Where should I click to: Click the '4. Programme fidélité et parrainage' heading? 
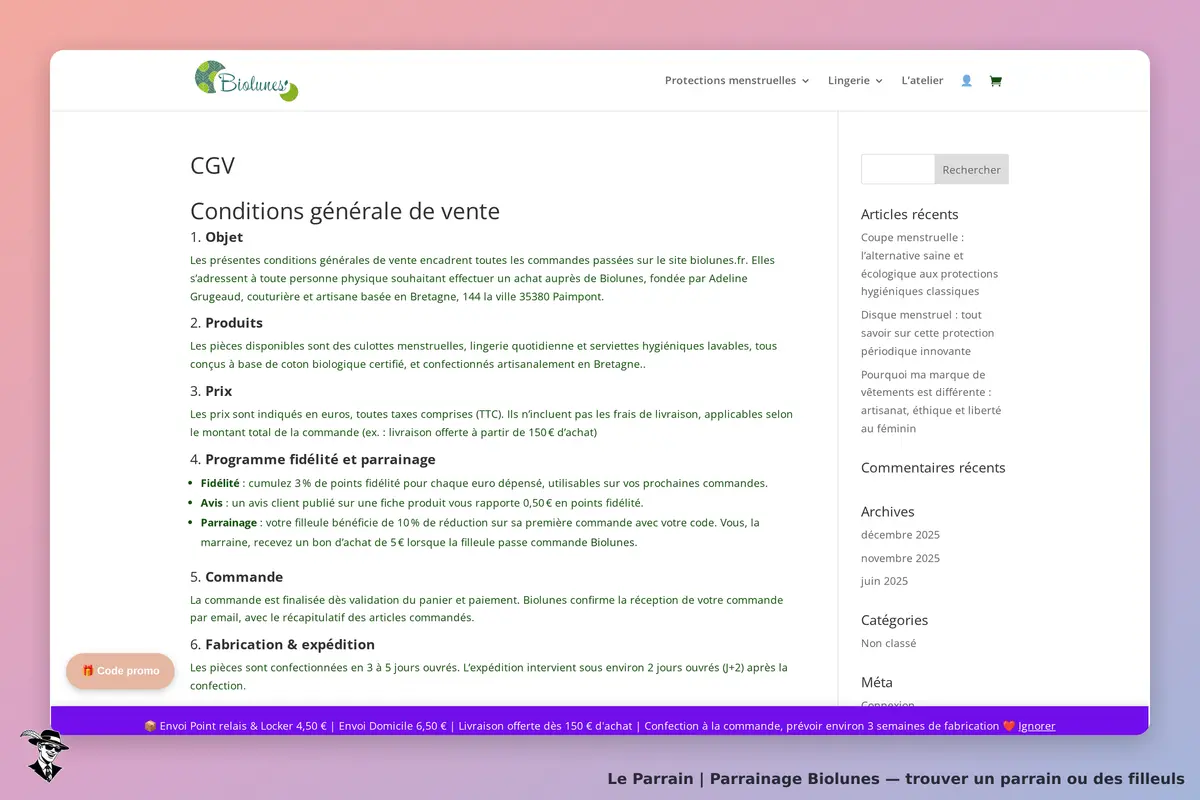tap(313, 460)
